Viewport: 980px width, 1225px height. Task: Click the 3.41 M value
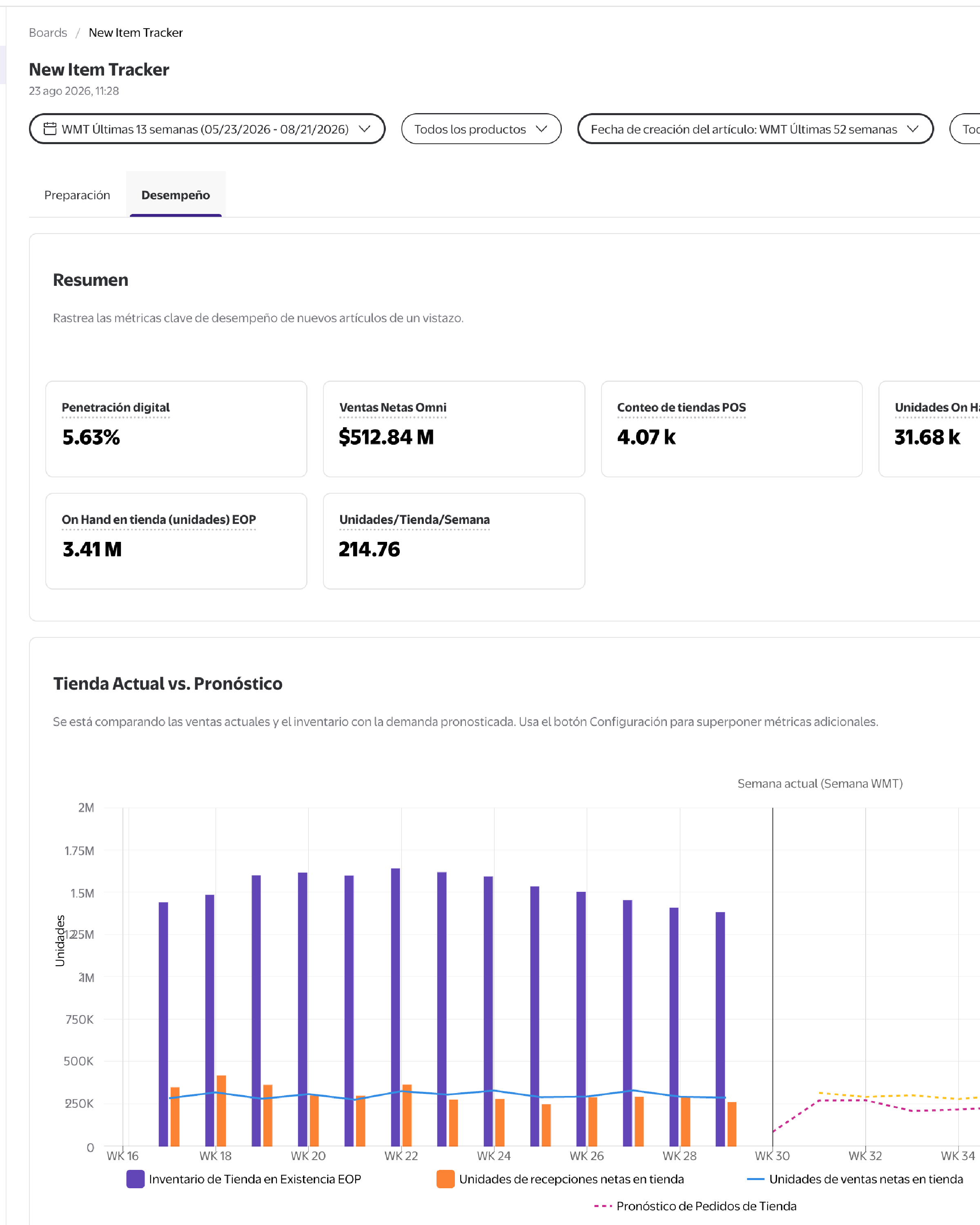click(92, 550)
